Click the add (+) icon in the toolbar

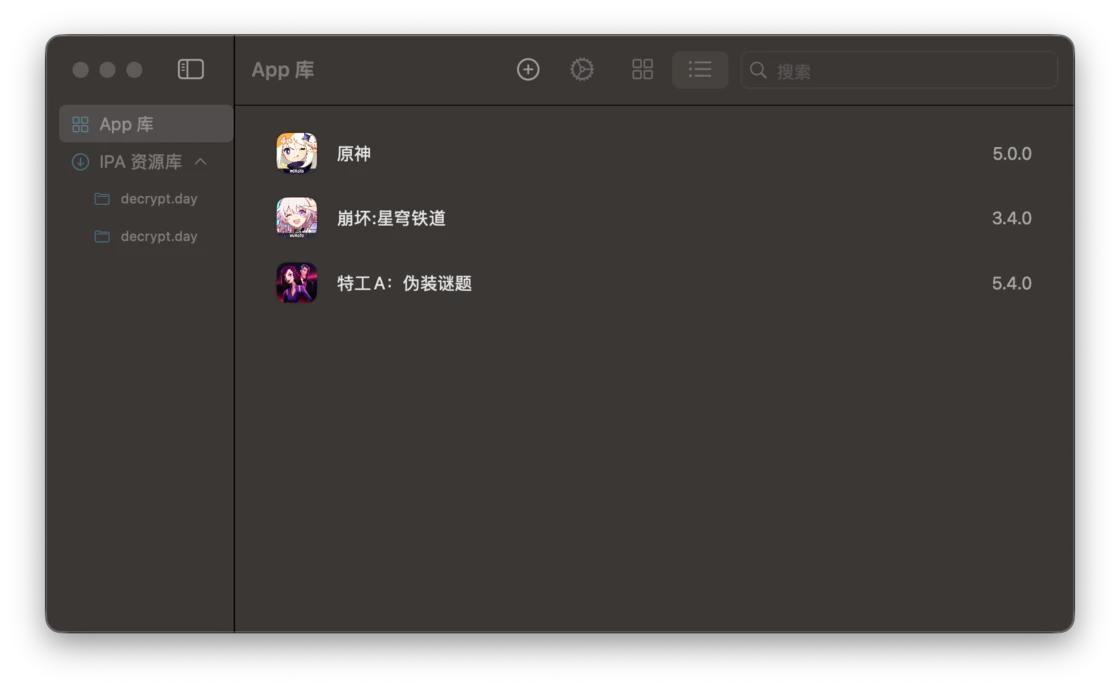(527, 70)
